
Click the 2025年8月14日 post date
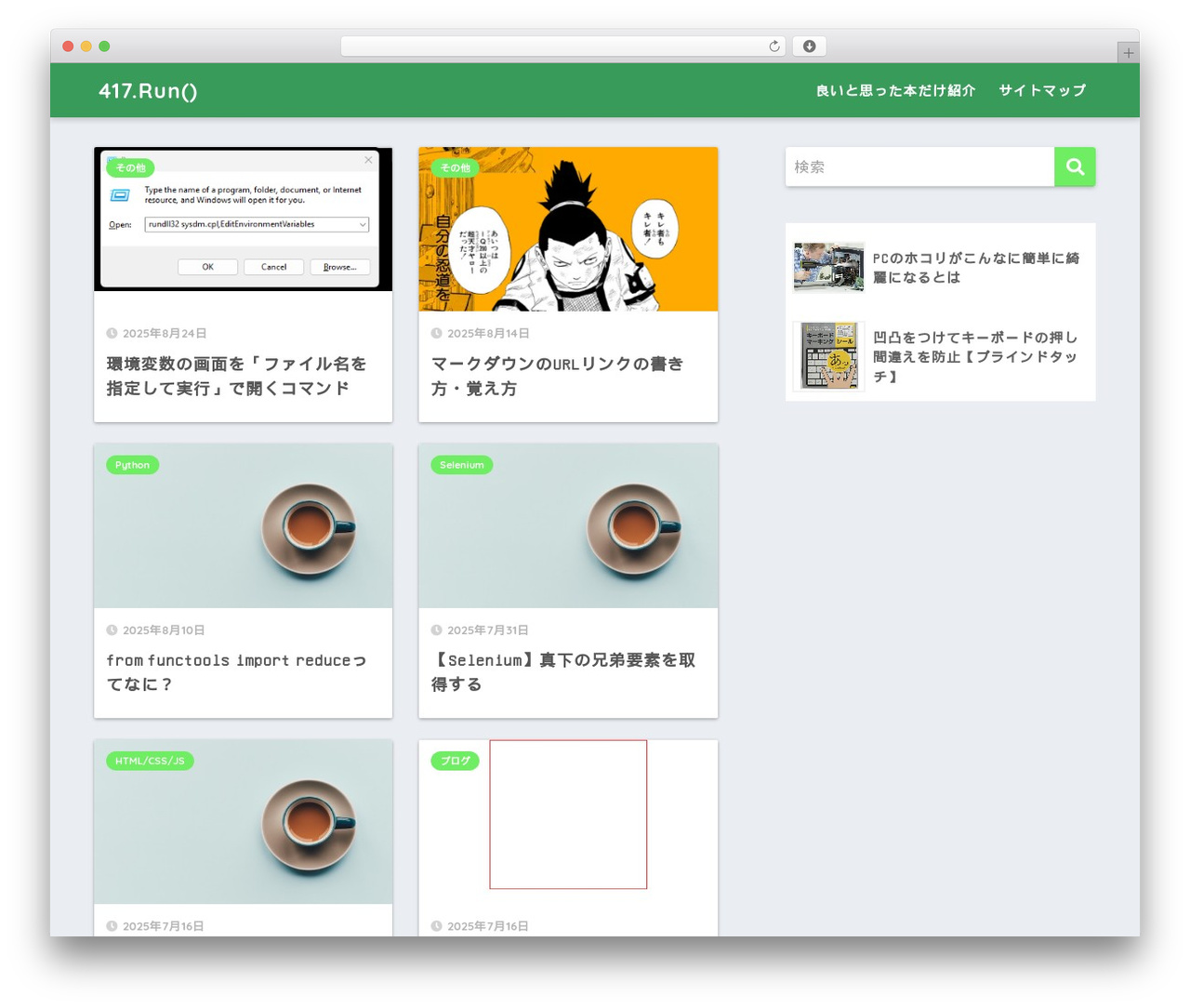[488, 333]
